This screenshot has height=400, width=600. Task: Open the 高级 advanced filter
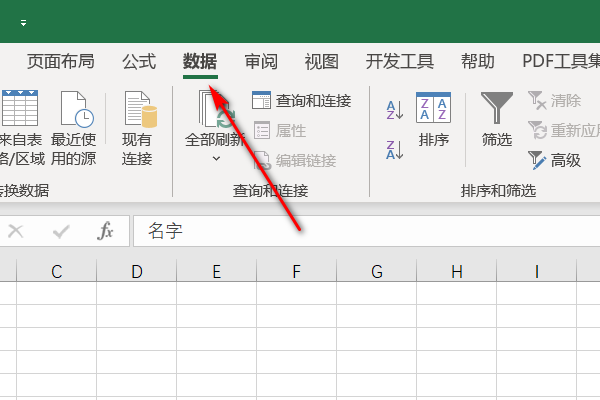click(x=554, y=160)
